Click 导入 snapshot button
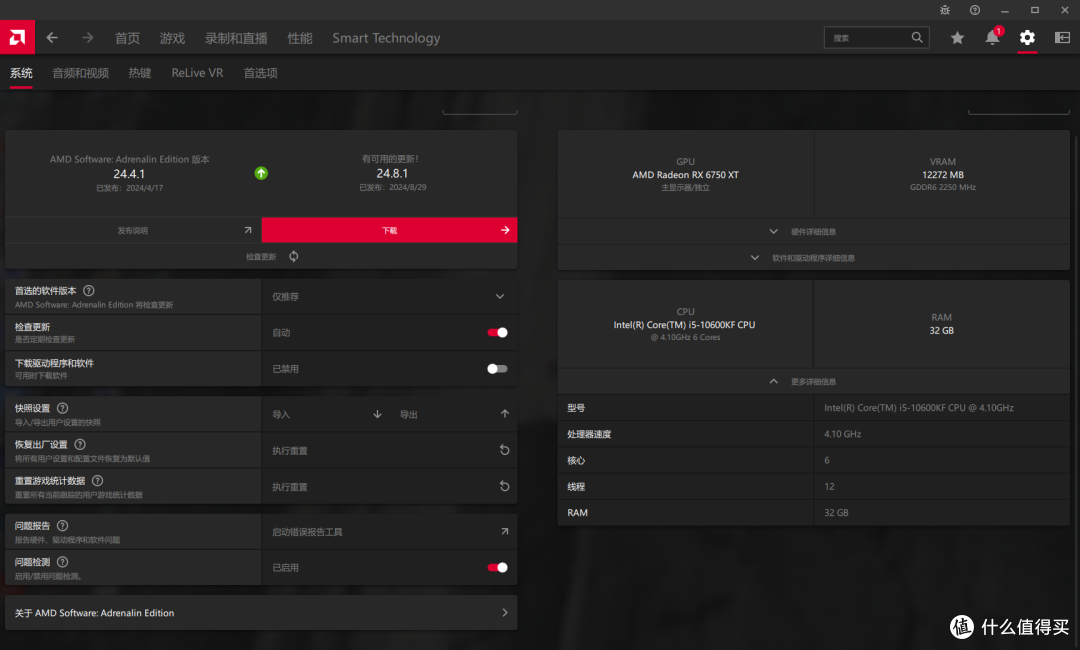The width and height of the screenshot is (1080, 650). [281, 415]
